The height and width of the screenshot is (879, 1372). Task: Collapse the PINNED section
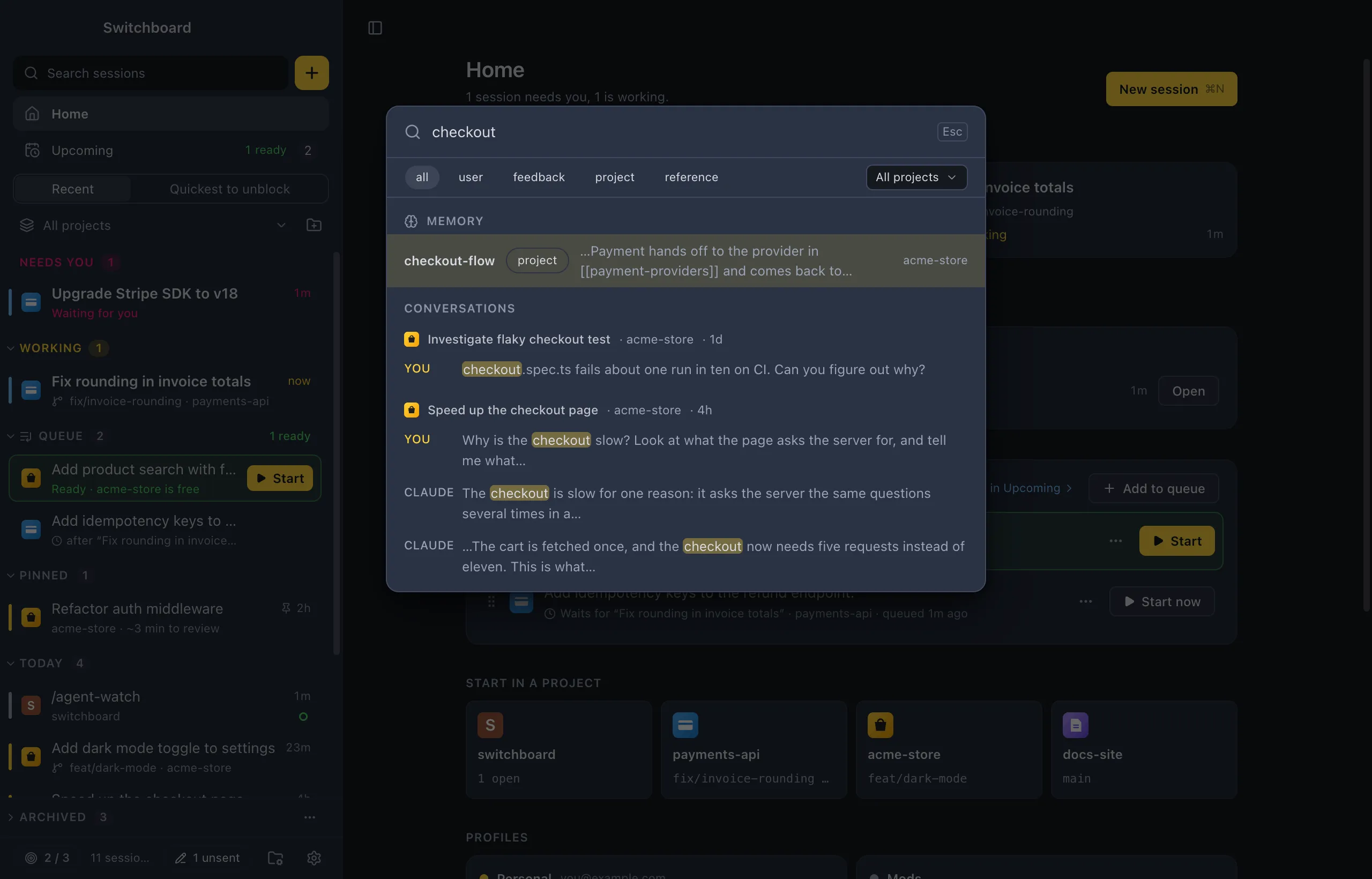pyautogui.click(x=11, y=575)
